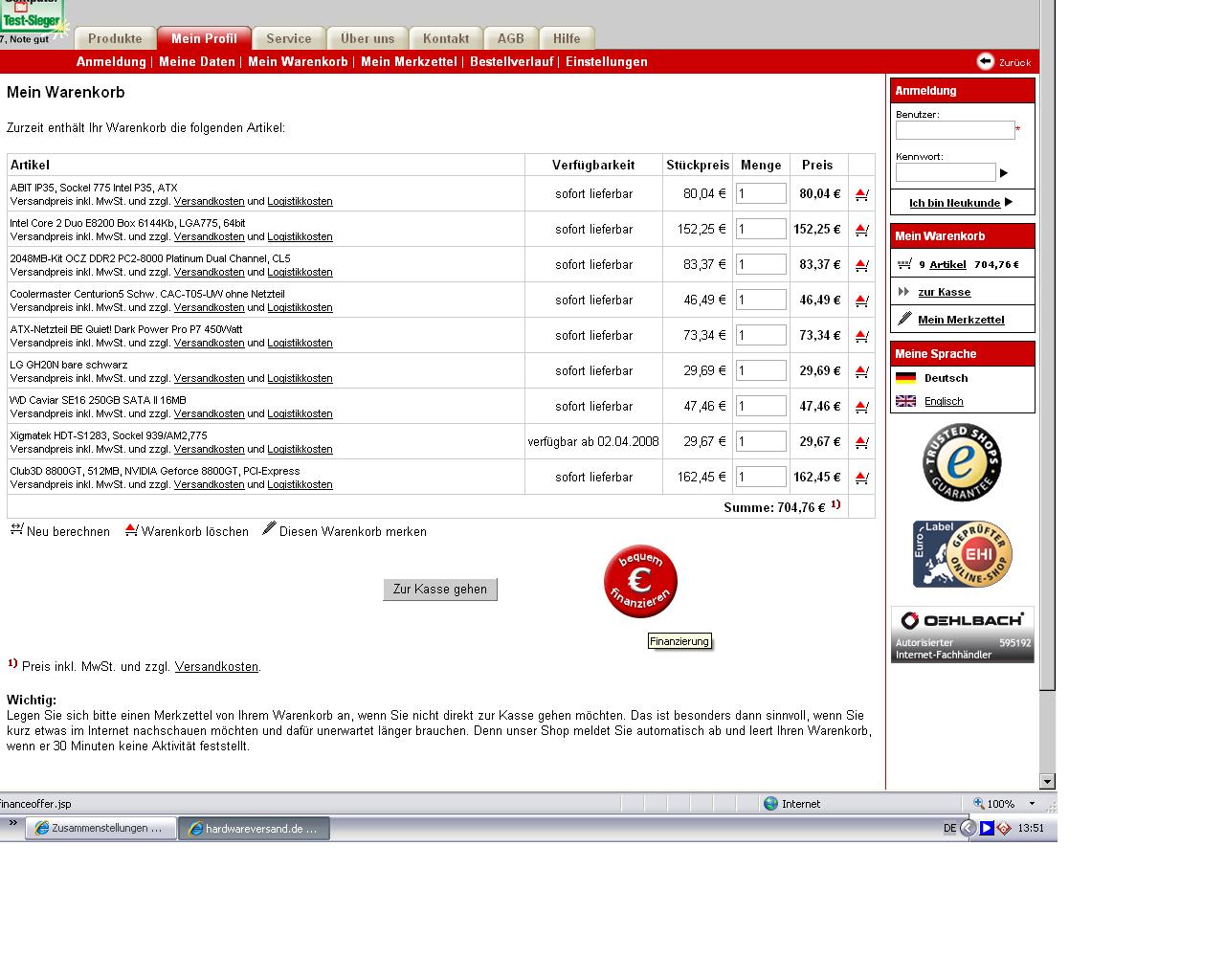The height and width of the screenshot is (980, 1225).
Task: Open the Service tab
Action: tap(289, 38)
